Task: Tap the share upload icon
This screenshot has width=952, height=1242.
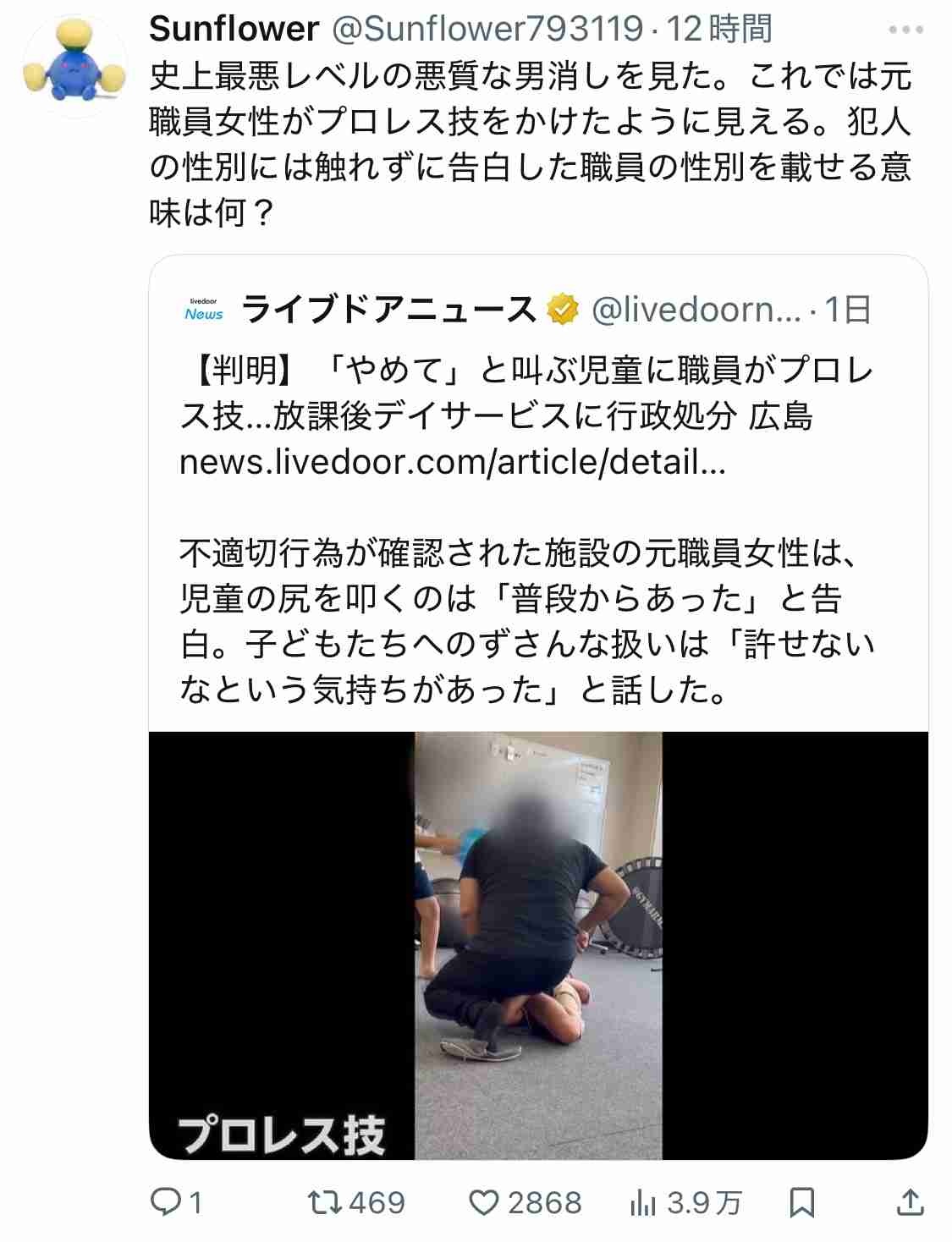Action: (x=909, y=1201)
